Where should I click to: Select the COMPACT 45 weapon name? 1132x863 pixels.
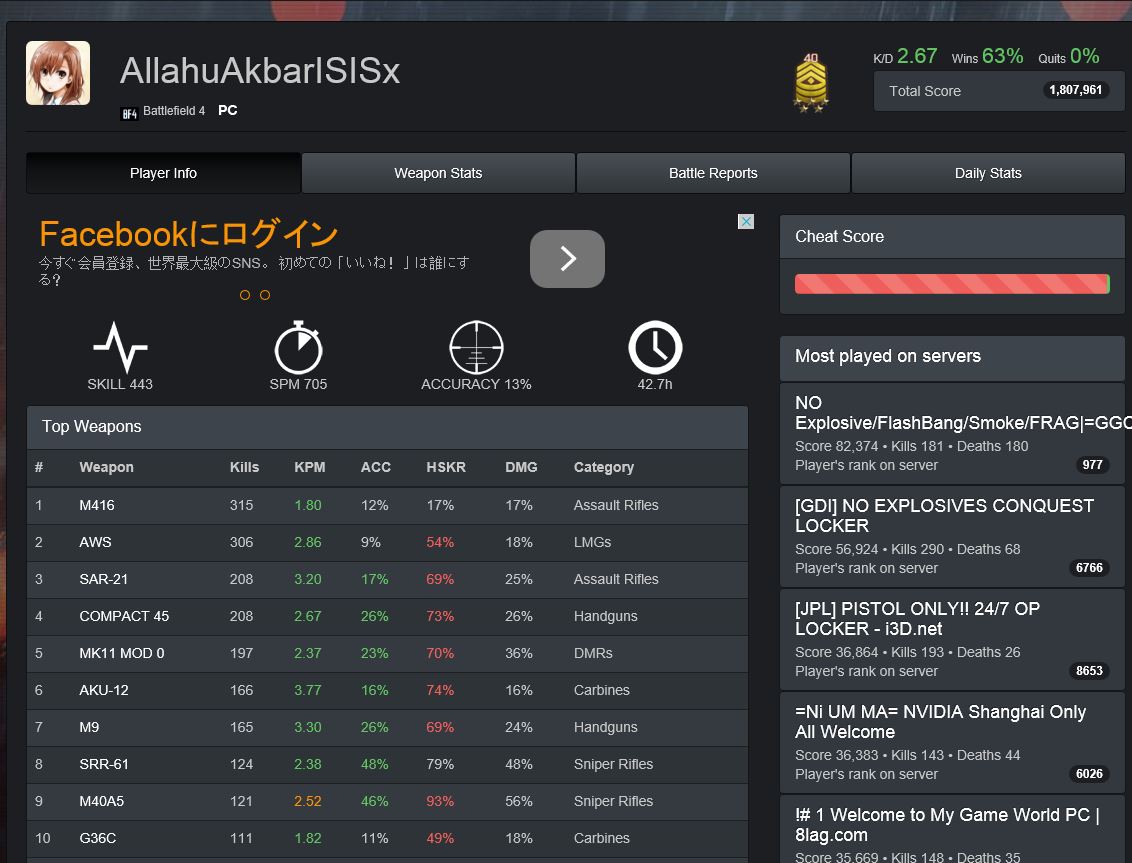point(124,616)
